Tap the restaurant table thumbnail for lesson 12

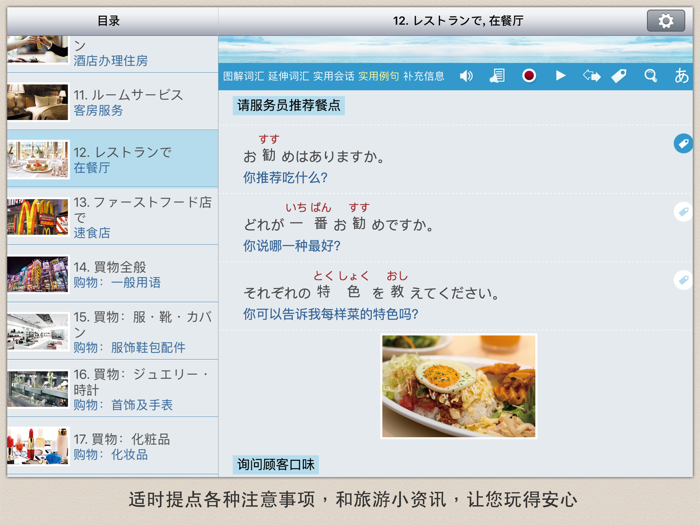[x=38, y=159]
